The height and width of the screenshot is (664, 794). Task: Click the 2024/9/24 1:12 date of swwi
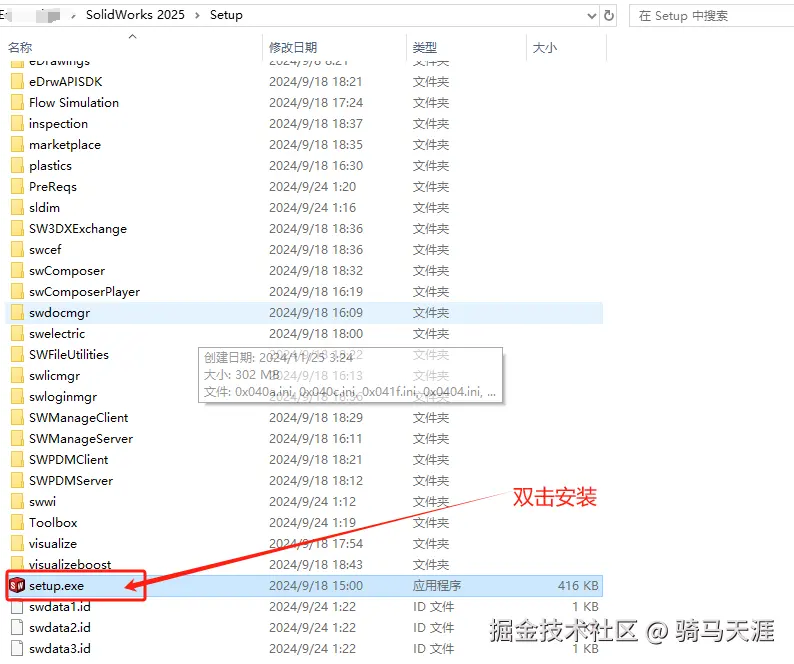(312, 502)
